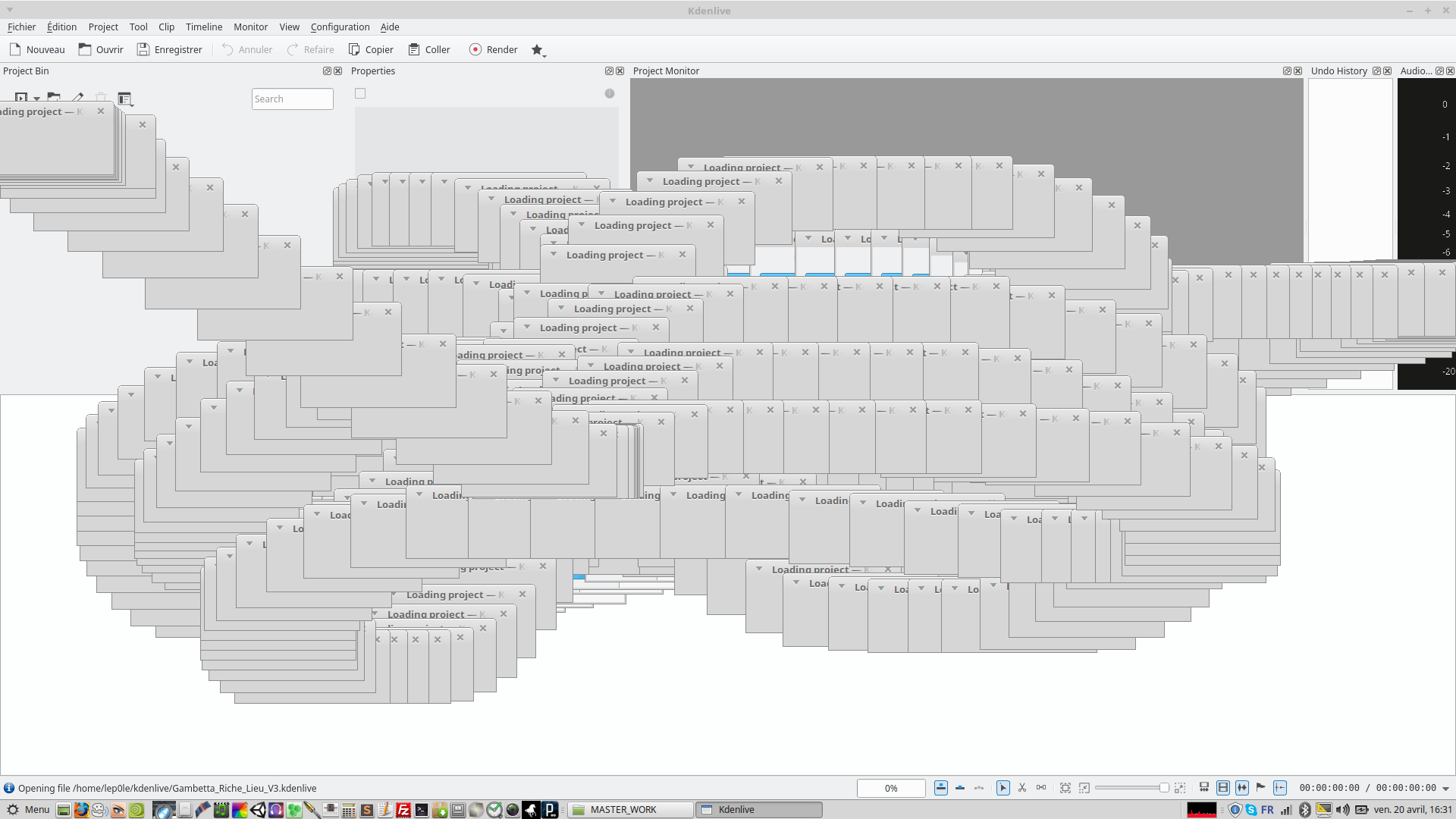Select the spacer tool
Image resolution: width=1456 pixels, height=819 pixels.
[1040, 788]
